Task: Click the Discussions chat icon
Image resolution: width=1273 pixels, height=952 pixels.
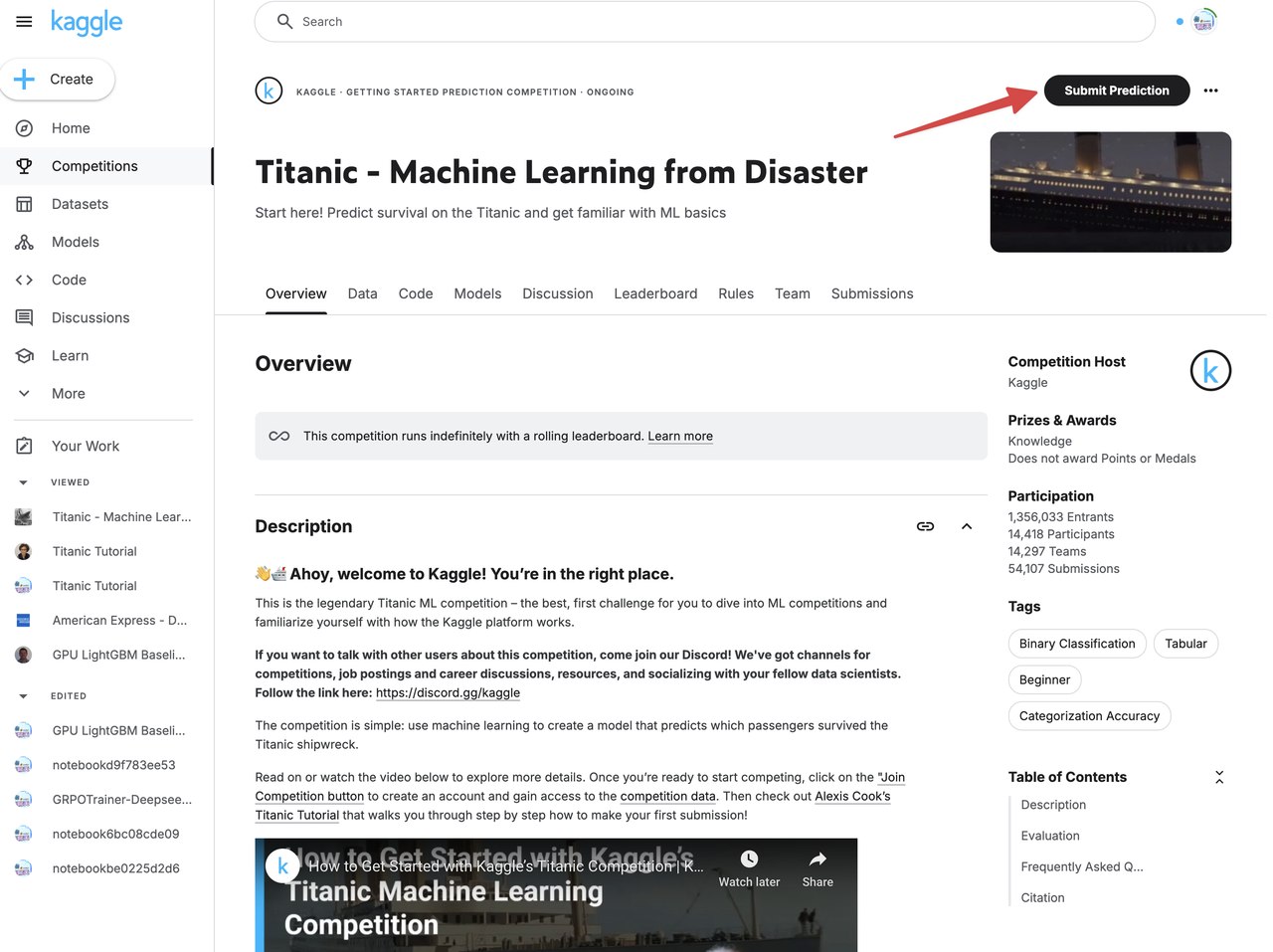Action: (x=25, y=317)
